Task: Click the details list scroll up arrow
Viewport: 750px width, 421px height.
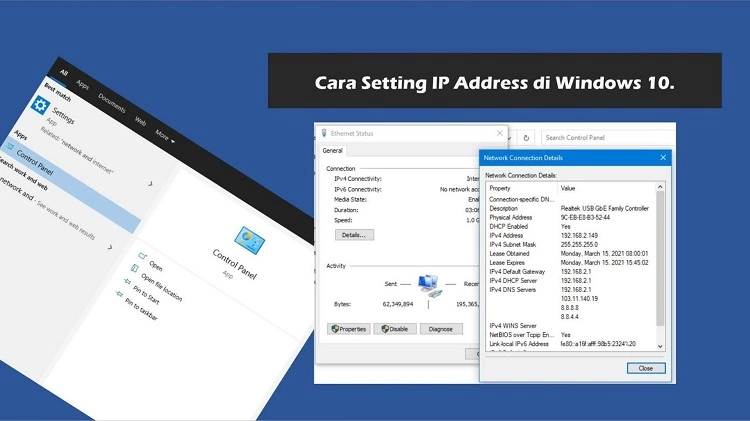Action: pyautogui.click(x=660, y=187)
